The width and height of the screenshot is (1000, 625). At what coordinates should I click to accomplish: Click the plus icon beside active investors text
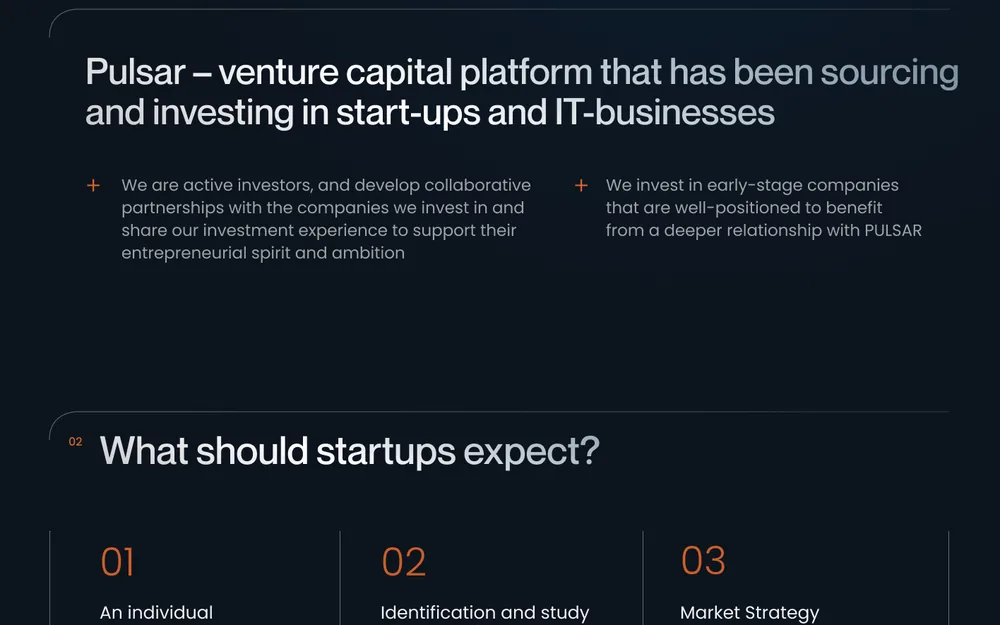(x=93, y=186)
